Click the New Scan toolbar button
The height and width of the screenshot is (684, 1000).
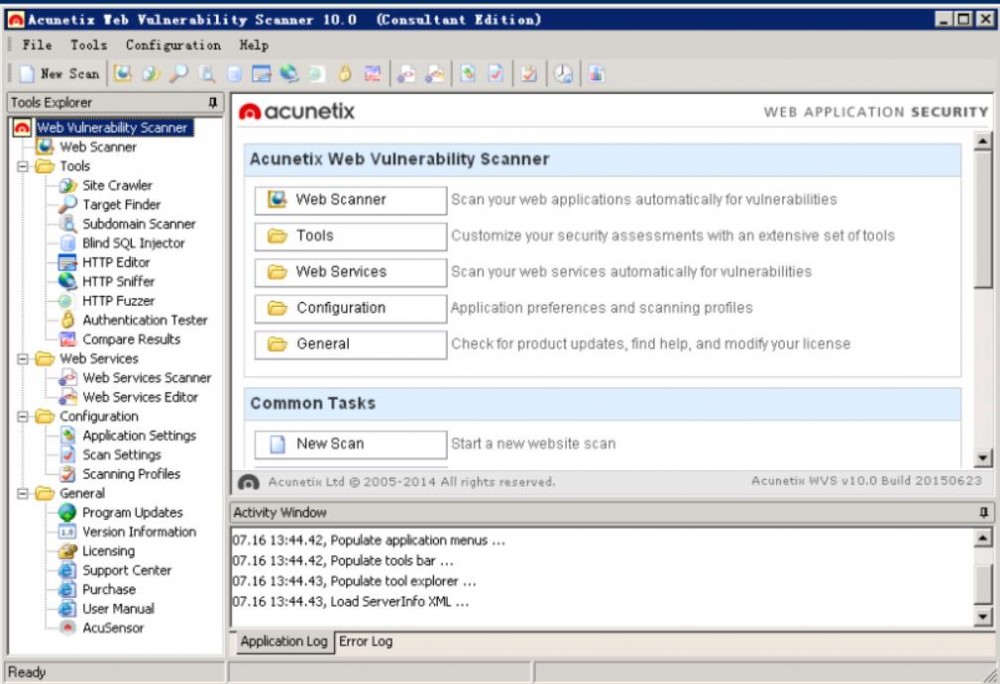click(x=59, y=74)
